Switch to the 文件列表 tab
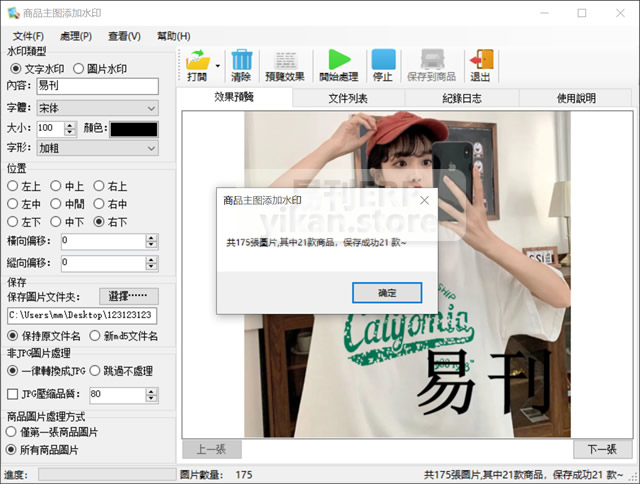 pos(348,98)
